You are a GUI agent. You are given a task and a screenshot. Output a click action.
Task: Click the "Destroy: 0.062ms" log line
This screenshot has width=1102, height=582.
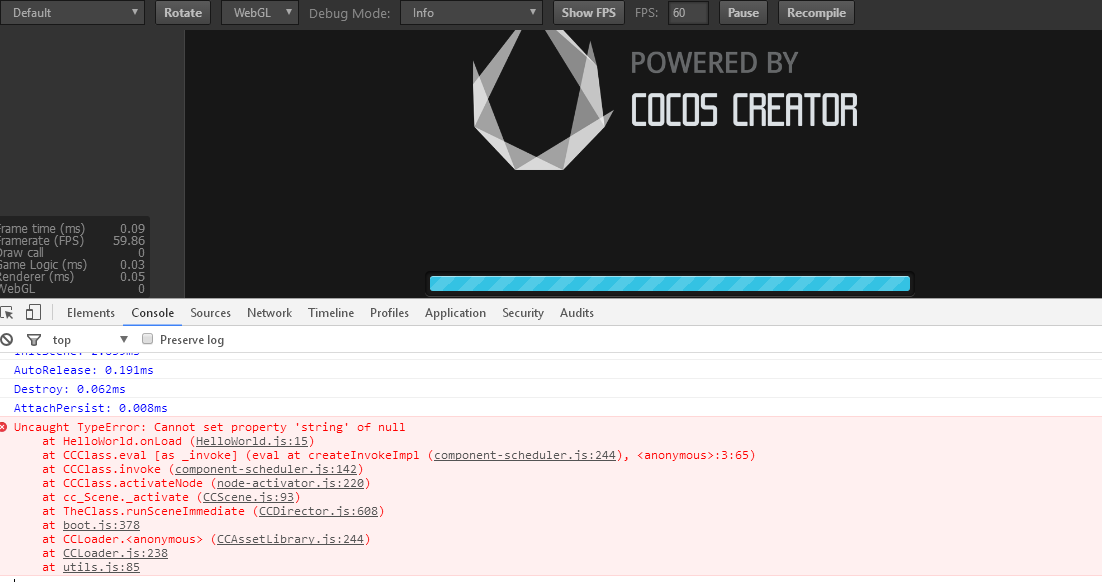(x=70, y=389)
